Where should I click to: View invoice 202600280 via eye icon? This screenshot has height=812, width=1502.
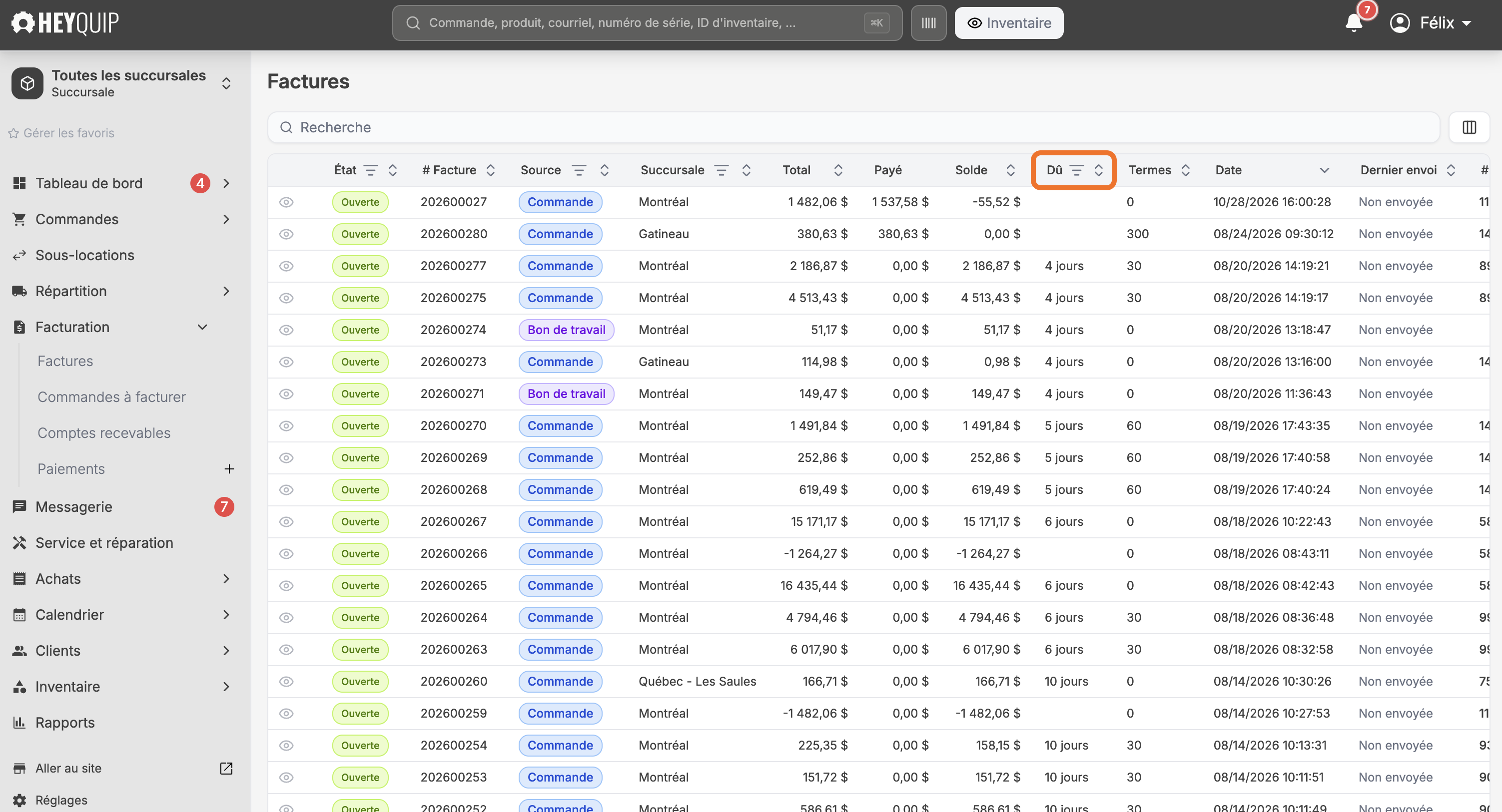[286, 234]
